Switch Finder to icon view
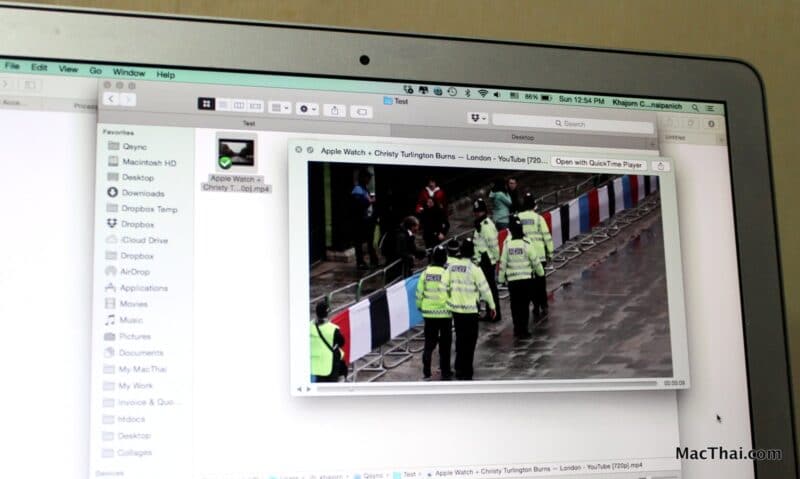The image size is (800, 479). click(x=206, y=103)
